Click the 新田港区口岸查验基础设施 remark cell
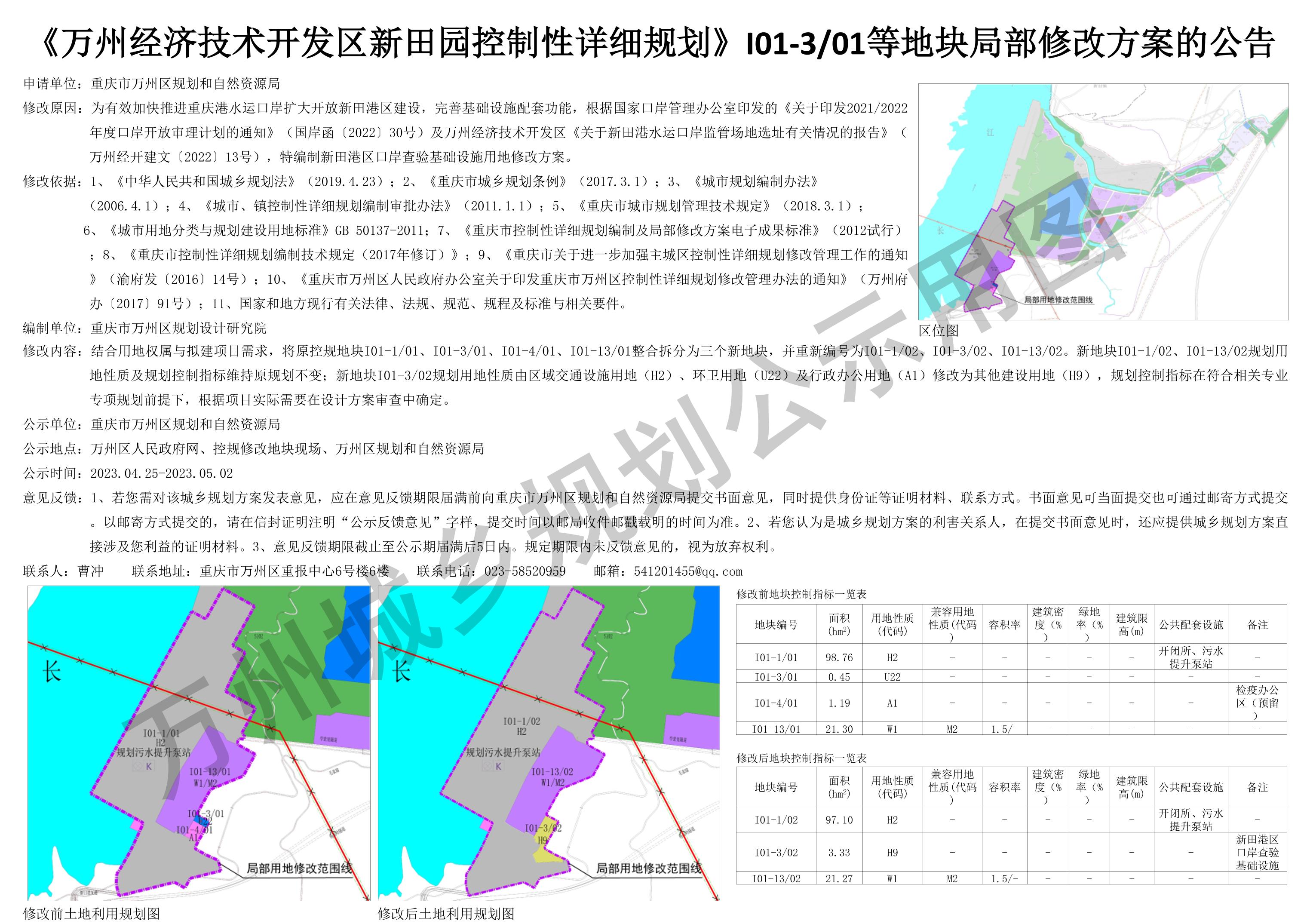The height and width of the screenshot is (924, 1307). point(1257,853)
